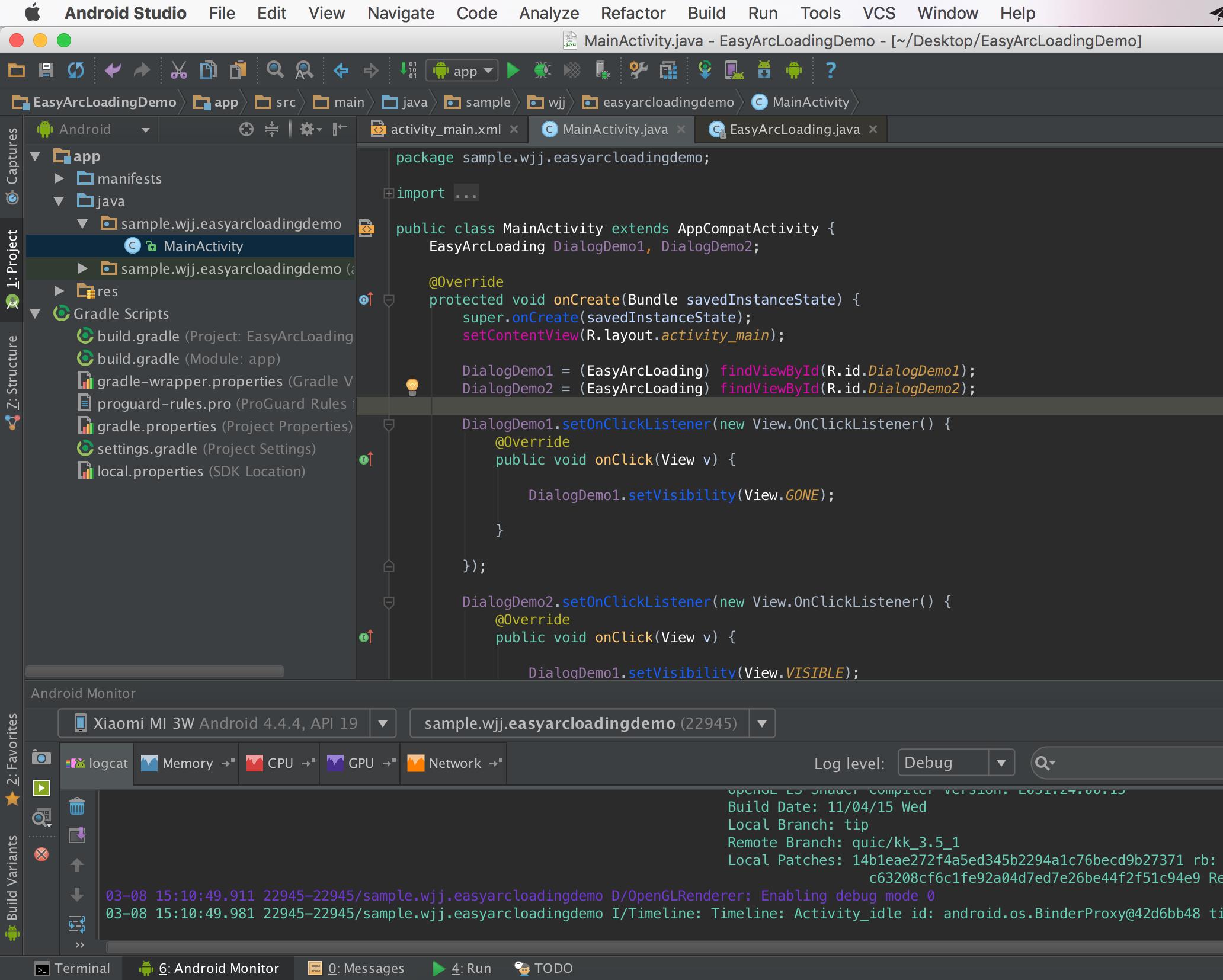Switch to the Memory monitor tab
The image size is (1223, 980).
click(187, 763)
